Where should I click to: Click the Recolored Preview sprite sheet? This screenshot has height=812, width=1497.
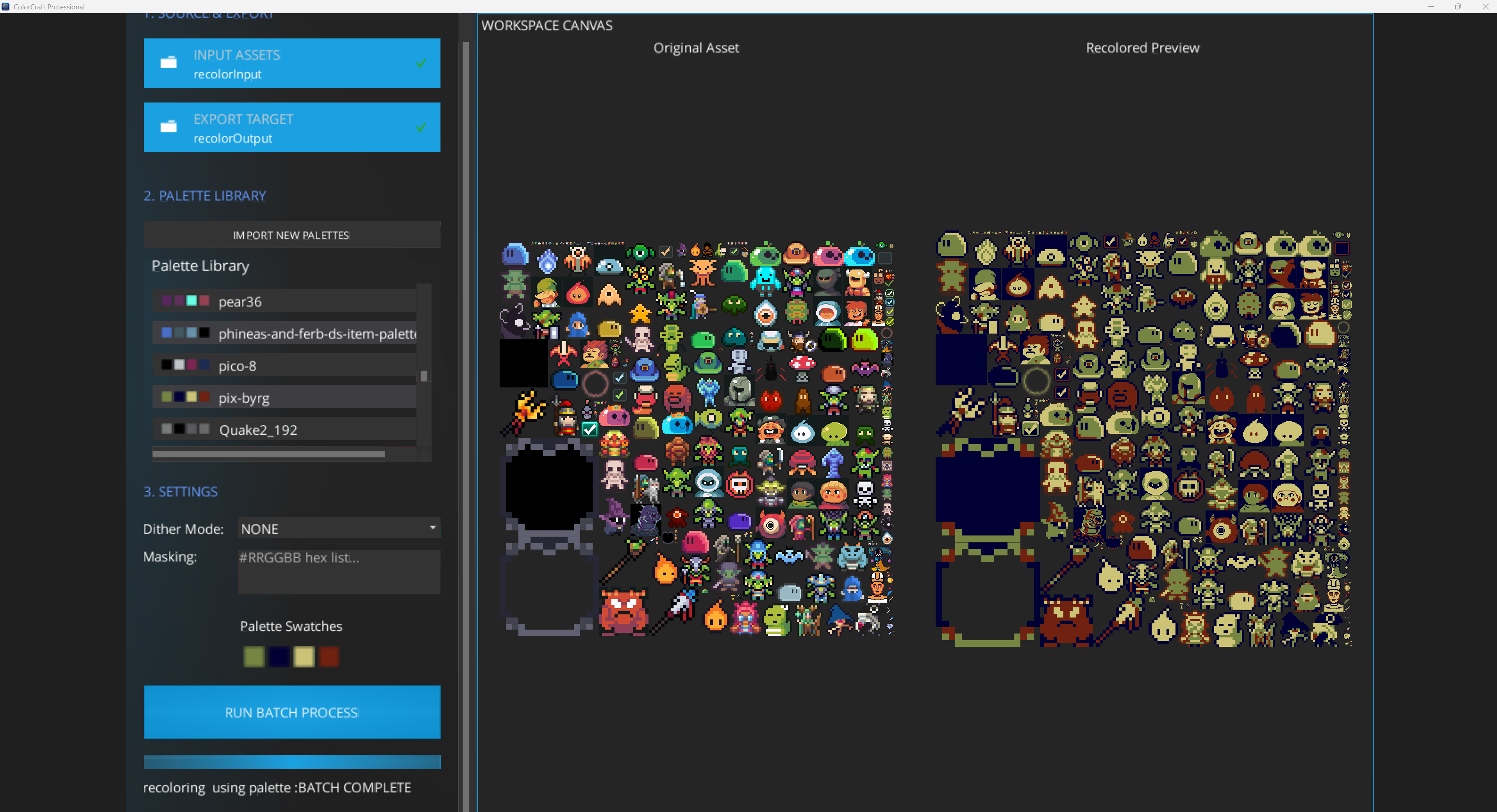1143,439
